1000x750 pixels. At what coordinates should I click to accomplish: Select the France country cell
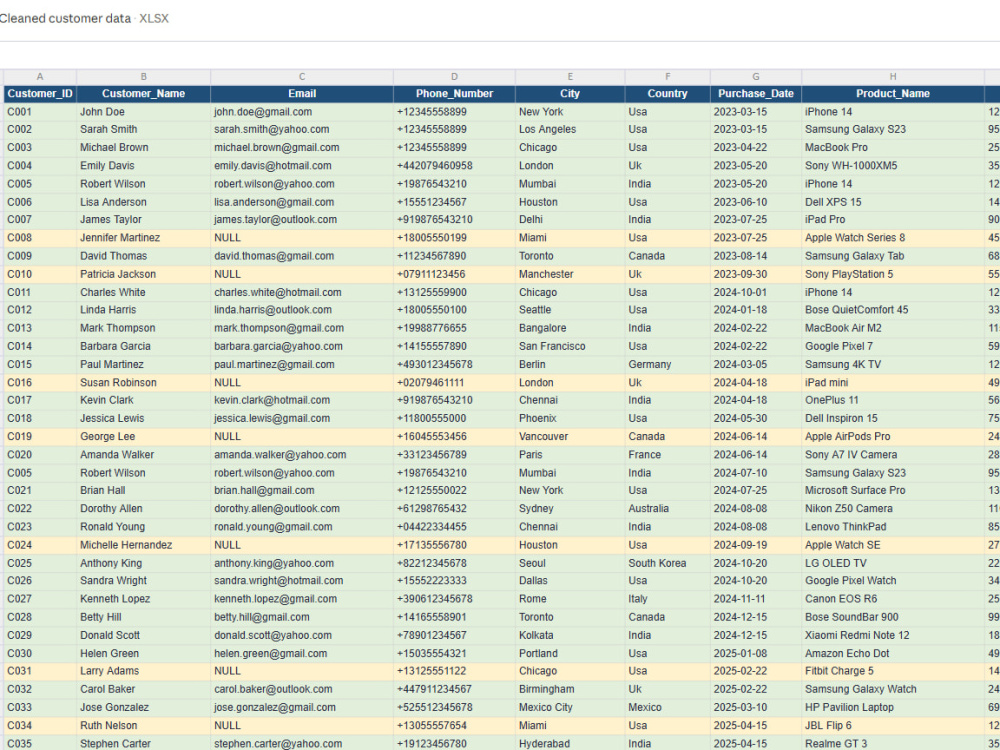pyautogui.click(x=668, y=455)
